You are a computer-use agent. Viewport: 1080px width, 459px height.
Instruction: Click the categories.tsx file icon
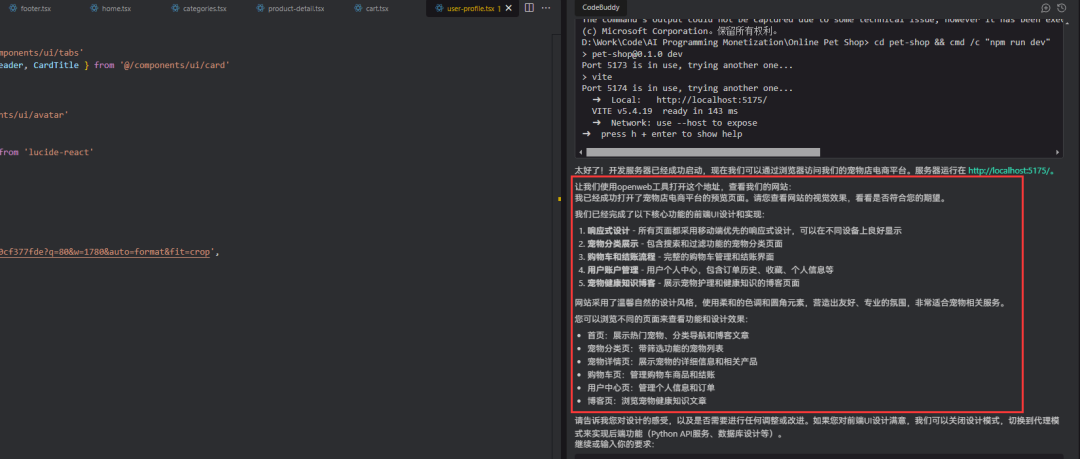(174, 8)
